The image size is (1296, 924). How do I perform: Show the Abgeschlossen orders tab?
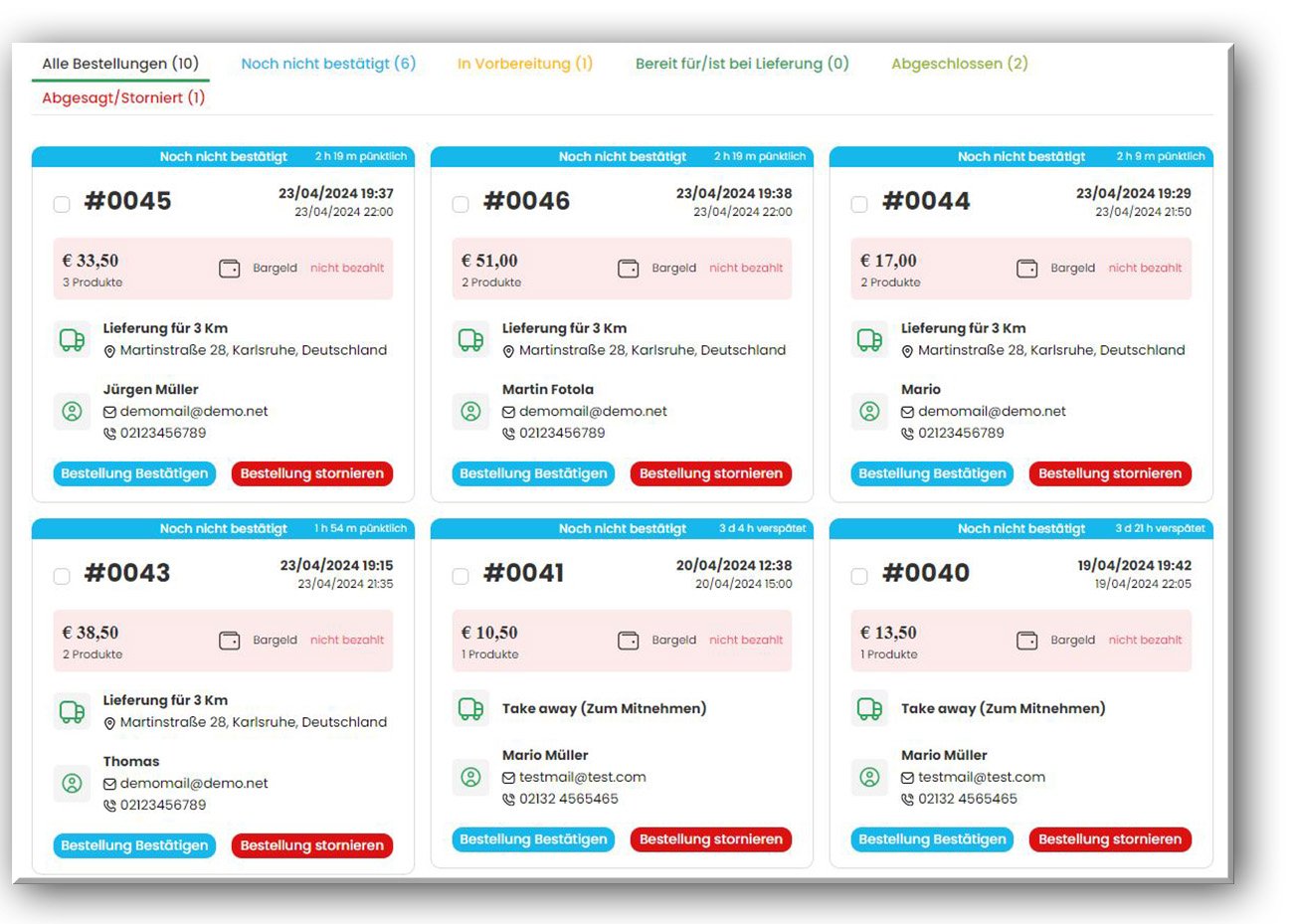(x=959, y=64)
